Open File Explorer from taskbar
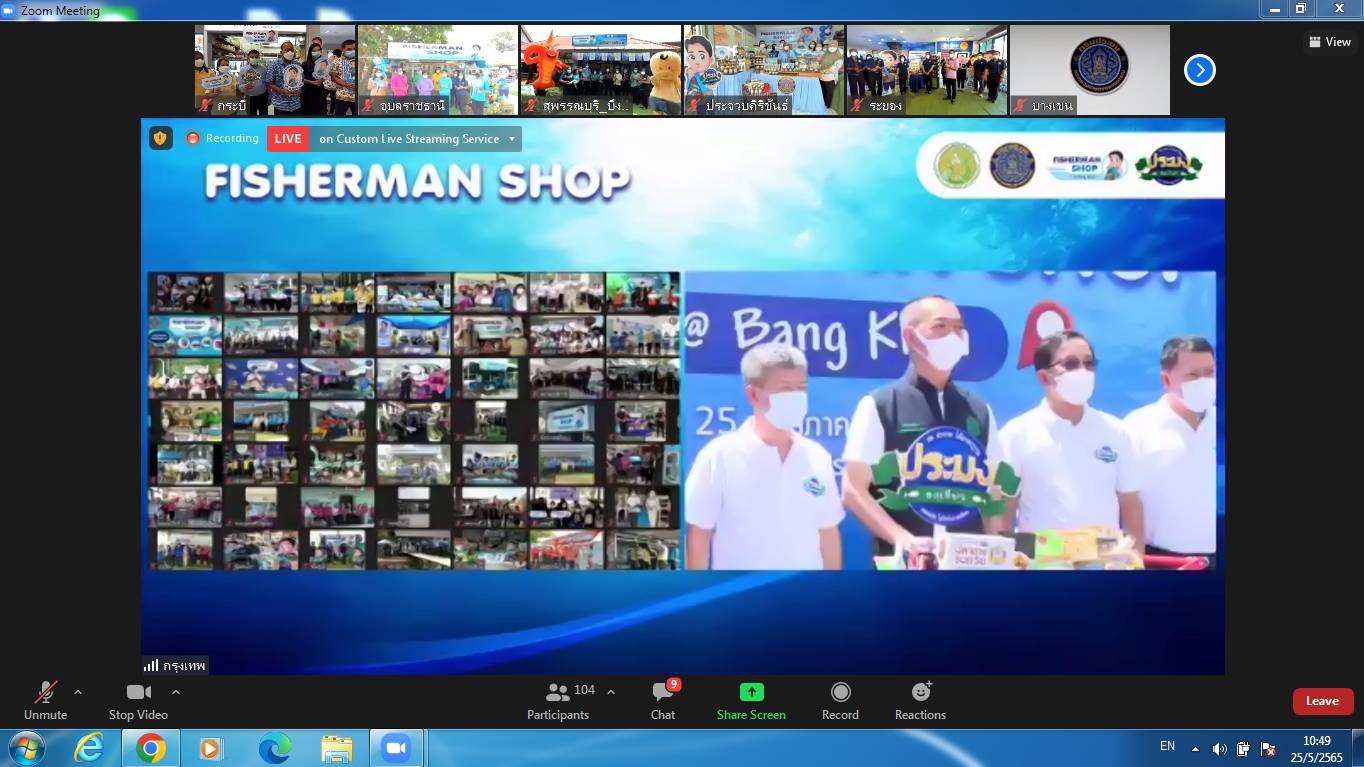The image size is (1364, 767). (x=337, y=748)
